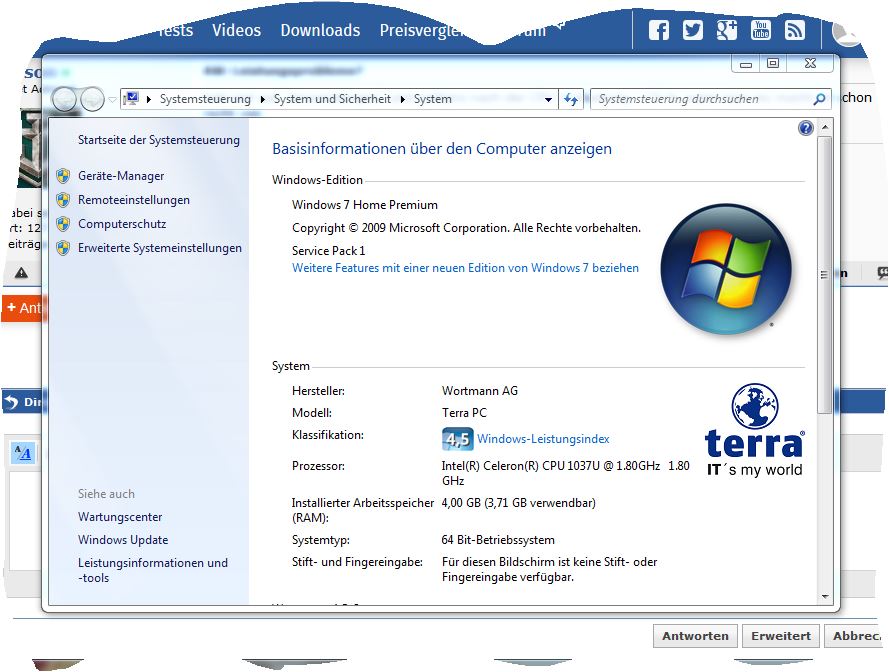The height and width of the screenshot is (672, 889).
Task: Click the shield icon beside Geräte-Manager
Action: (x=63, y=176)
